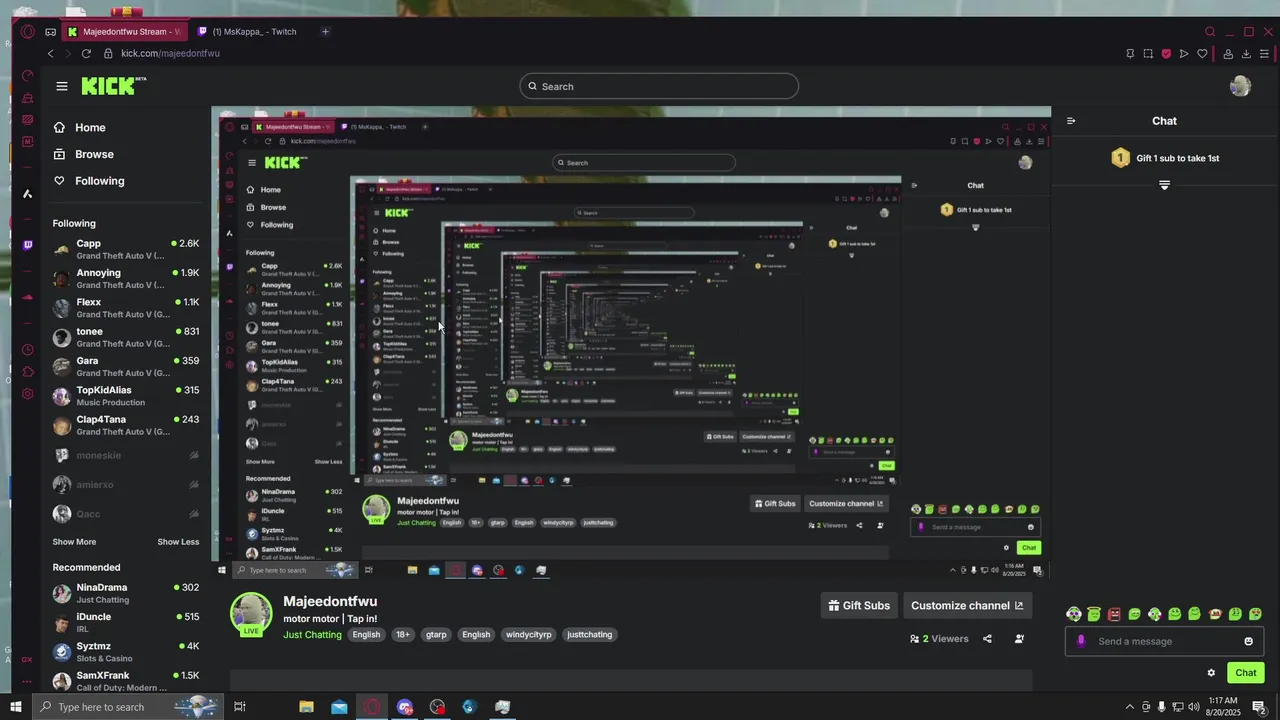Open Annoying's channel

coord(126,278)
